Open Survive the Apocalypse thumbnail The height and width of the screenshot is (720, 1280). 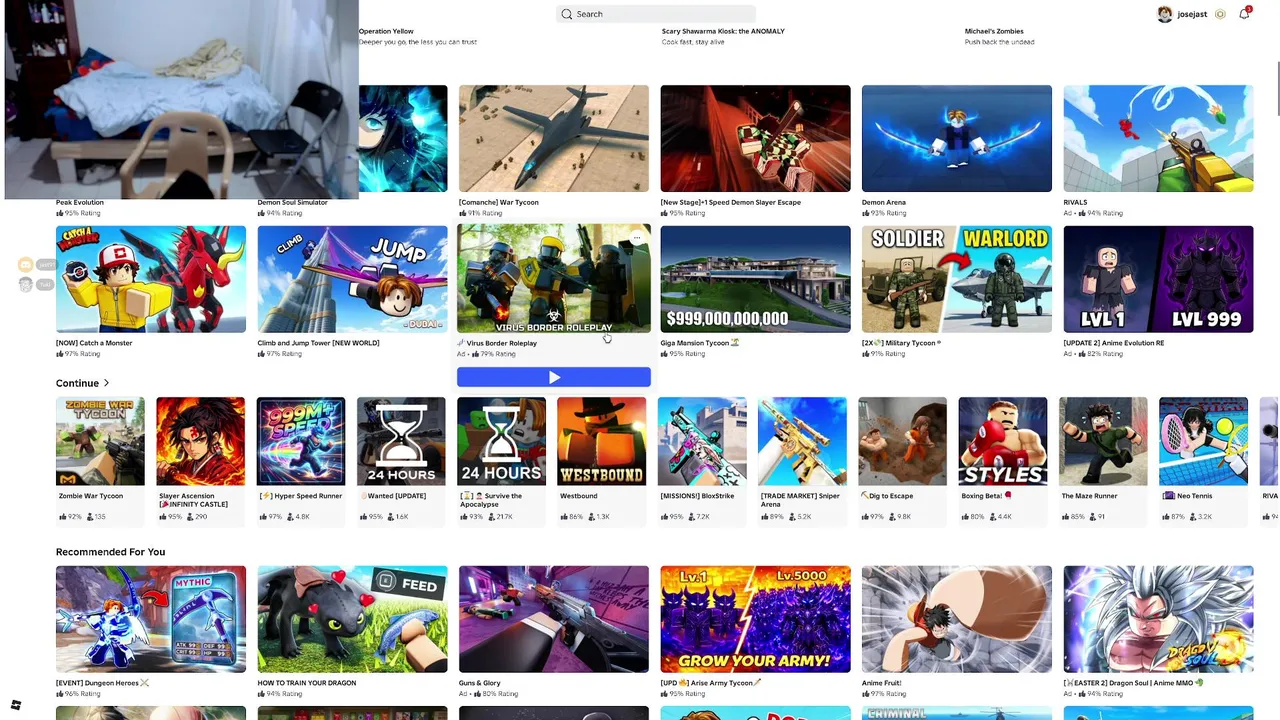(501, 442)
